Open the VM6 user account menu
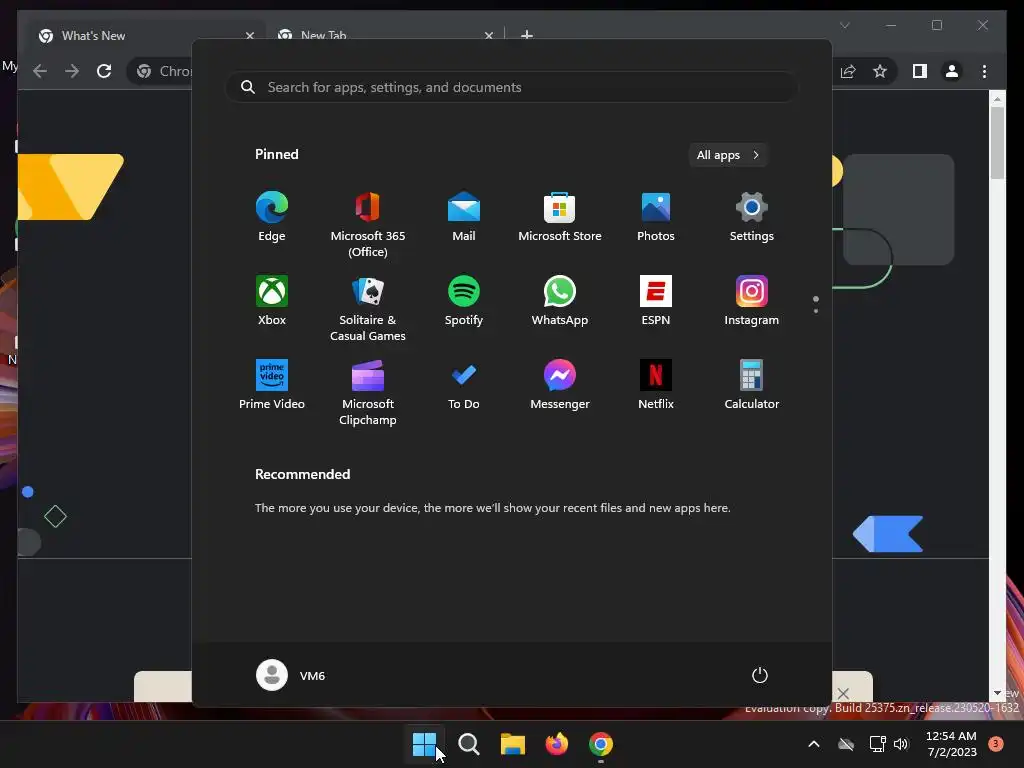This screenshot has width=1024, height=768. pyautogui.click(x=291, y=675)
